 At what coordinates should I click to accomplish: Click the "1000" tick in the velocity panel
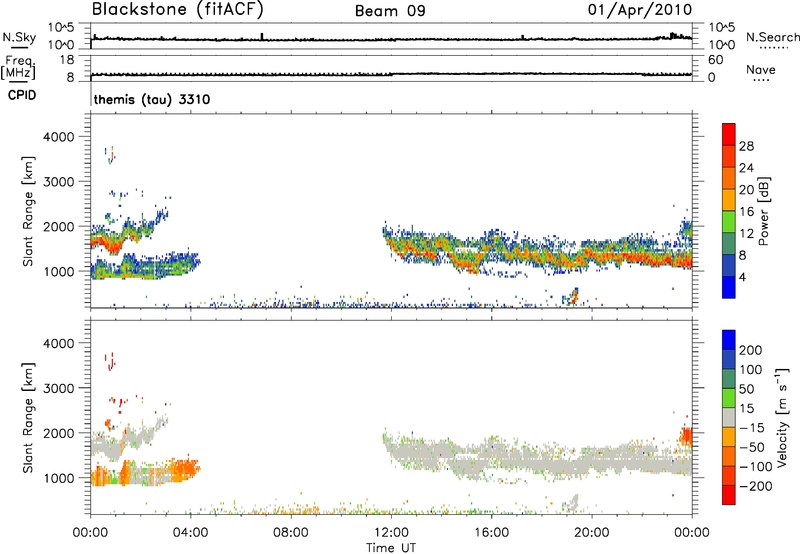(x=58, y=478)
